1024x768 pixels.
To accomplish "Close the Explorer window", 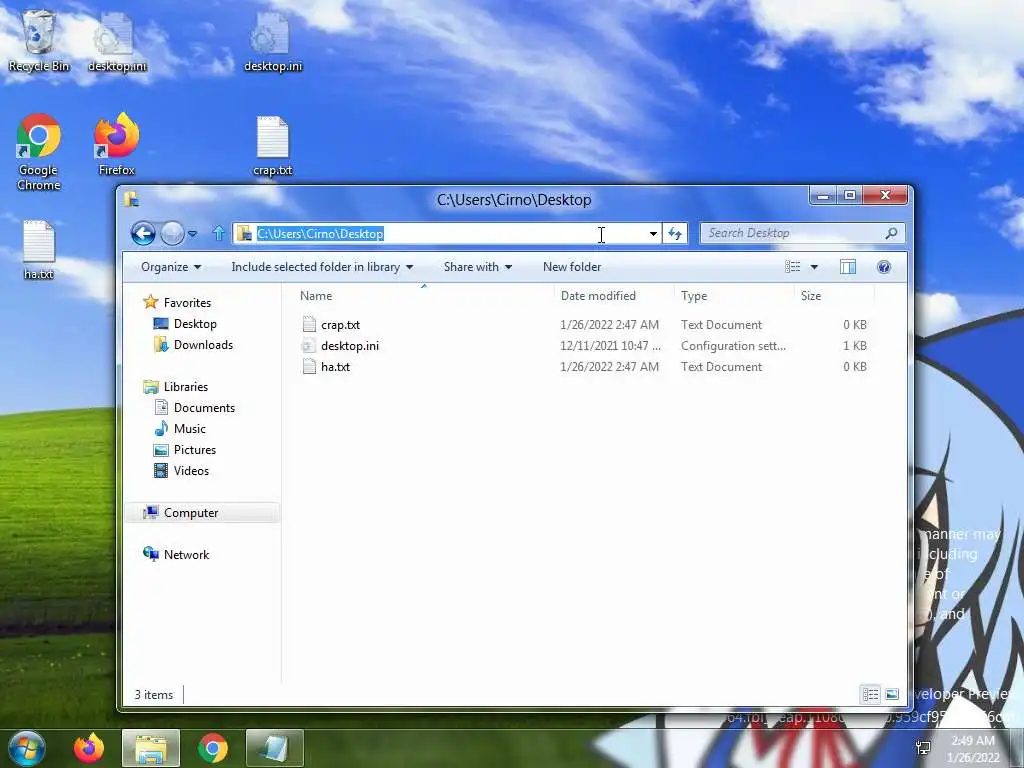I will click(886, 195).
